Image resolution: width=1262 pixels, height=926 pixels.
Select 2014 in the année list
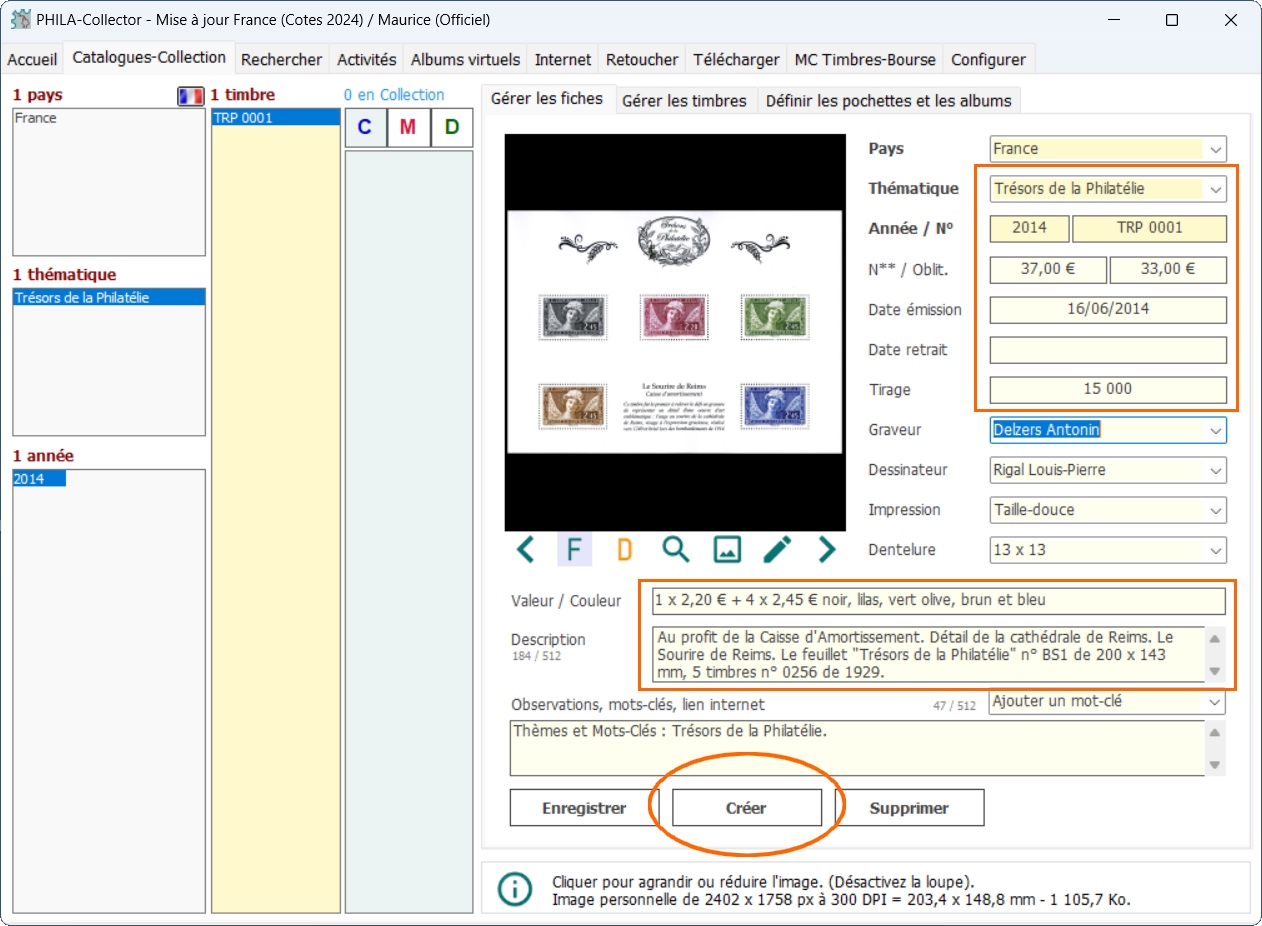coord(38,479)
